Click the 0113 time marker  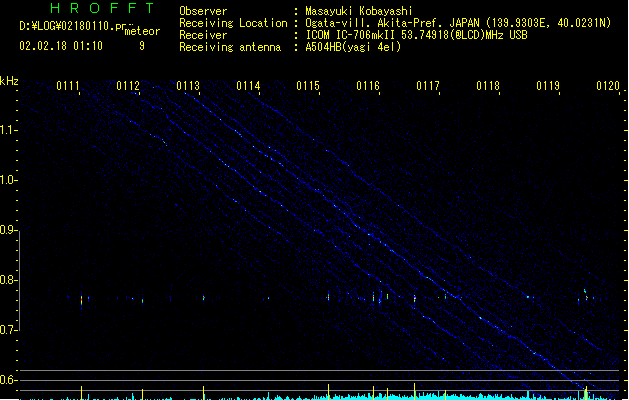188,86
